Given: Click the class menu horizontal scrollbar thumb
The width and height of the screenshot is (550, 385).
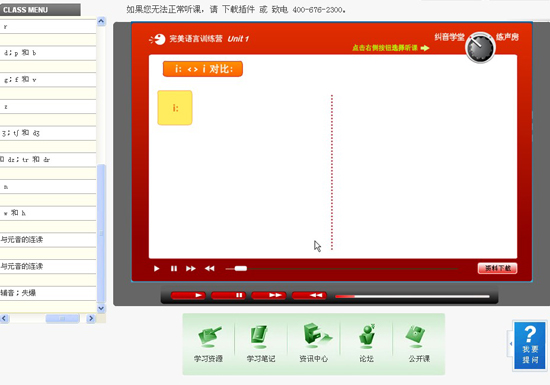Looking at the screenshot, I should pyautogui.click(x=62, y=318).
